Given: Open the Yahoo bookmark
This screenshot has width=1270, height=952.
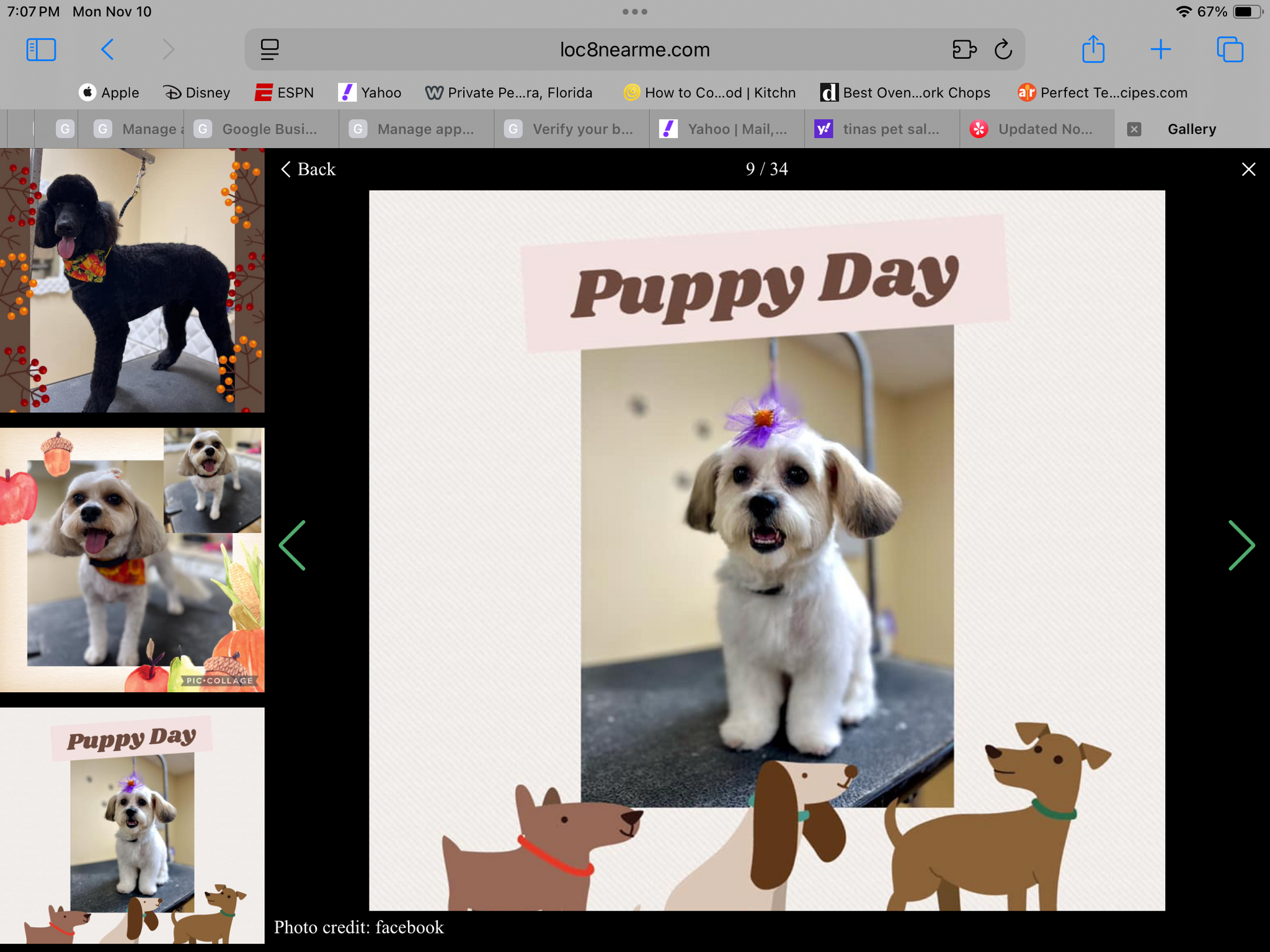Looking at the screenshot, I should pos(370,92).
